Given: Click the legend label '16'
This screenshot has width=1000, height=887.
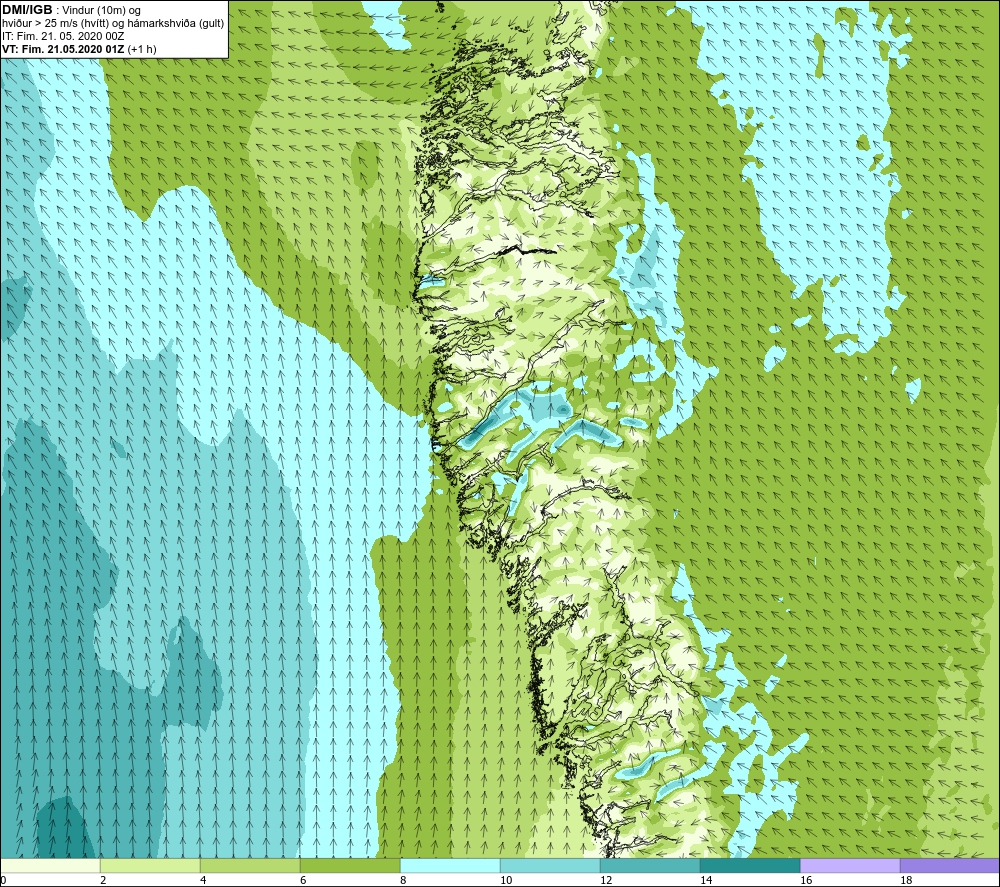Looking at the screenshot, I should [806, 880].
